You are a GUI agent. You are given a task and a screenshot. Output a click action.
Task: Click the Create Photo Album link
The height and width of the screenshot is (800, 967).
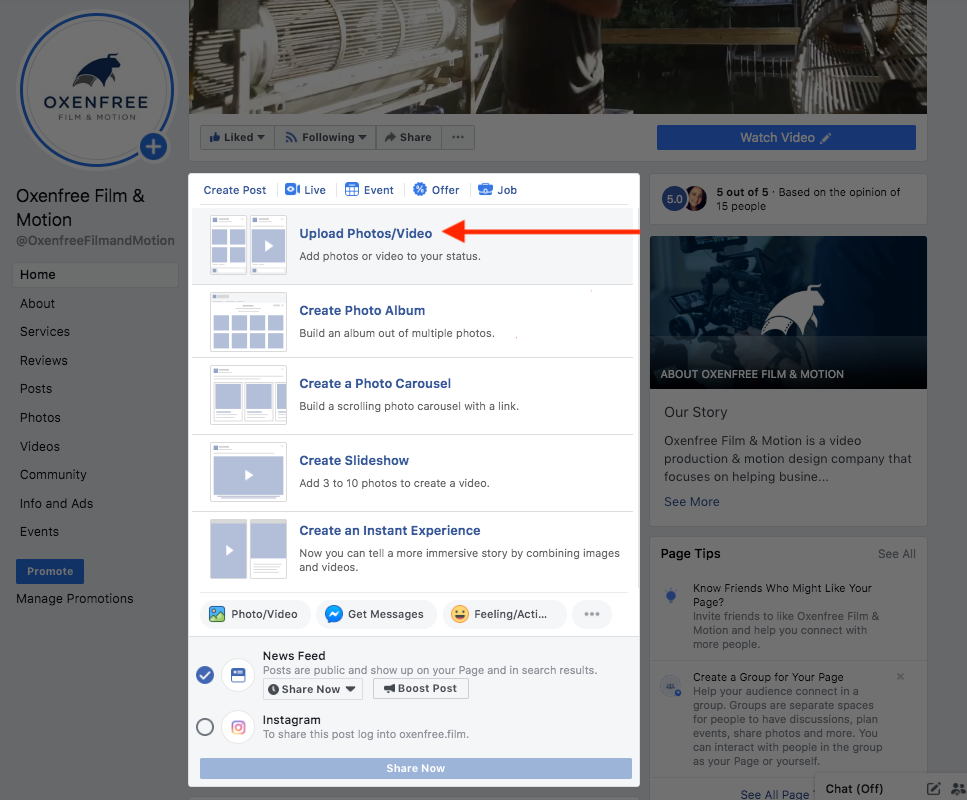click(x=362, y=310)
